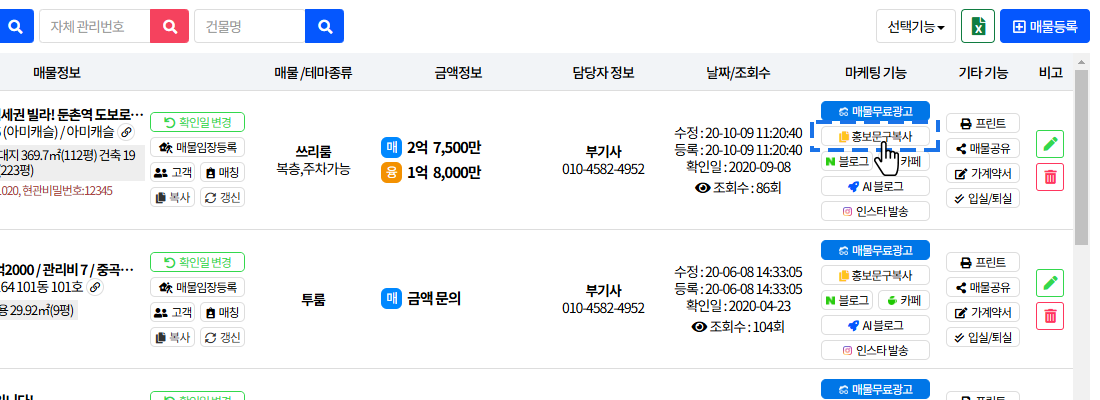
Task: Click 프린트 in the first row
Action: (983, 123)
